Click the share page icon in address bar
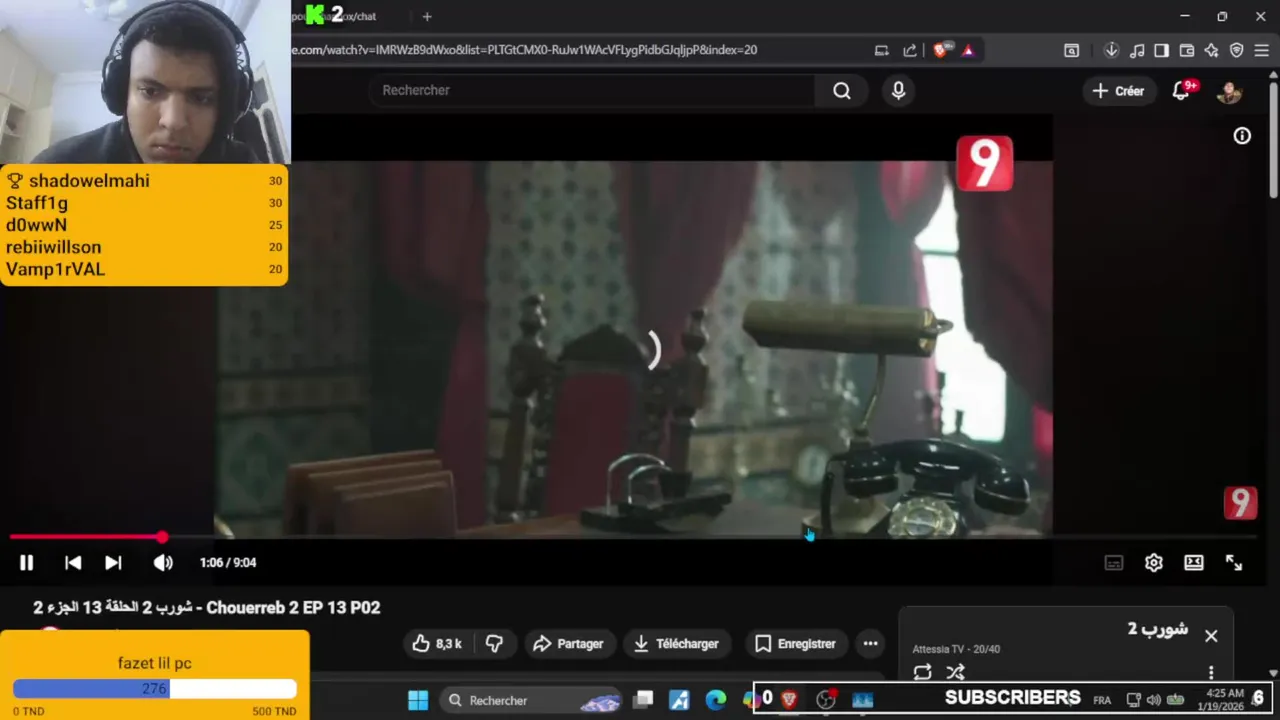Viewport: 1280px width, 720px height. [x=909, y=50]
